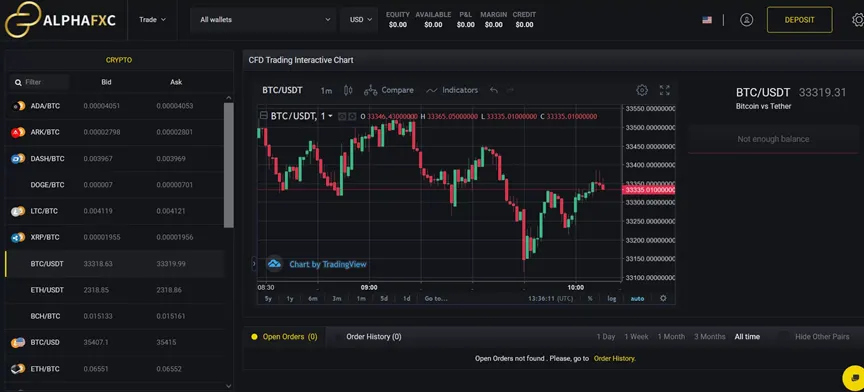This screenshot has height=392, width=864.
Task: Select the ETH/USDT row
Action: pos(115,290)
